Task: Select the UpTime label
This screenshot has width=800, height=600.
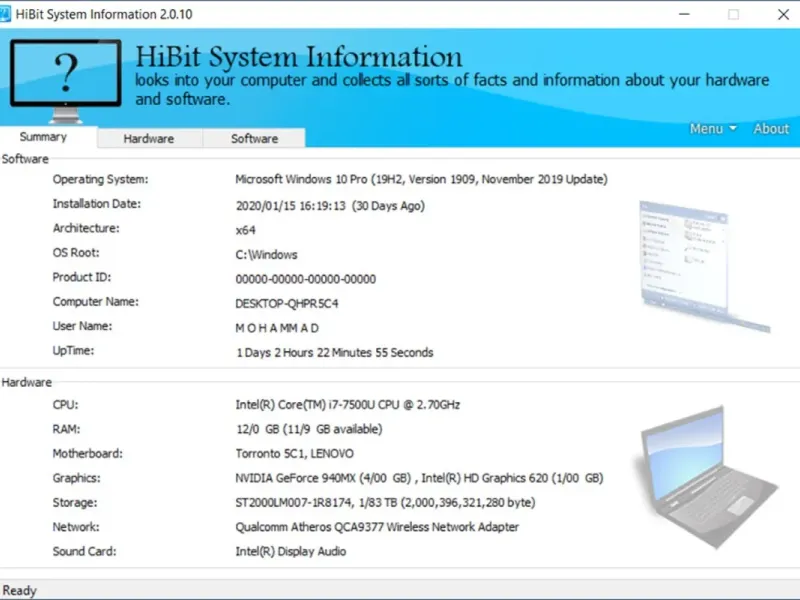Action: pos(73,351)
